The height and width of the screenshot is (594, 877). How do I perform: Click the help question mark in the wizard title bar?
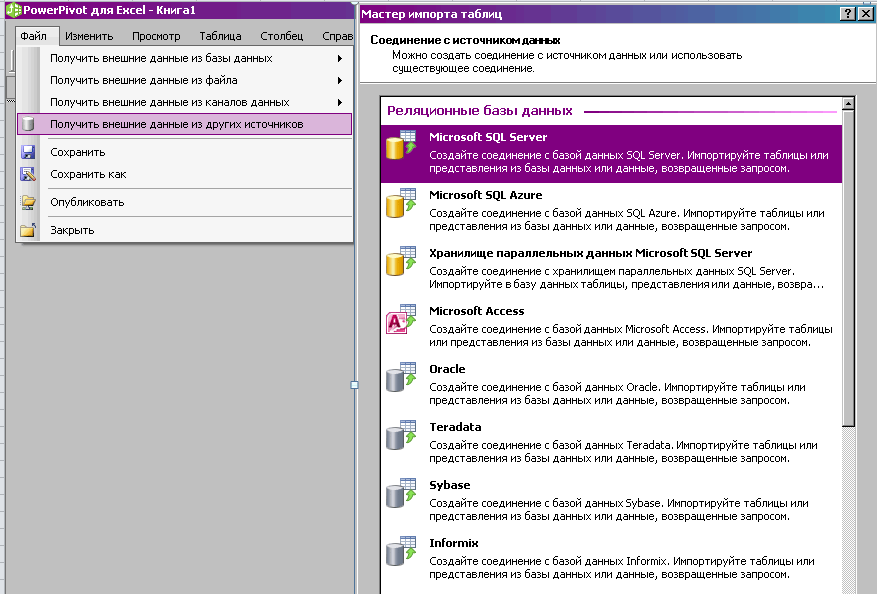tap(848, 13)
